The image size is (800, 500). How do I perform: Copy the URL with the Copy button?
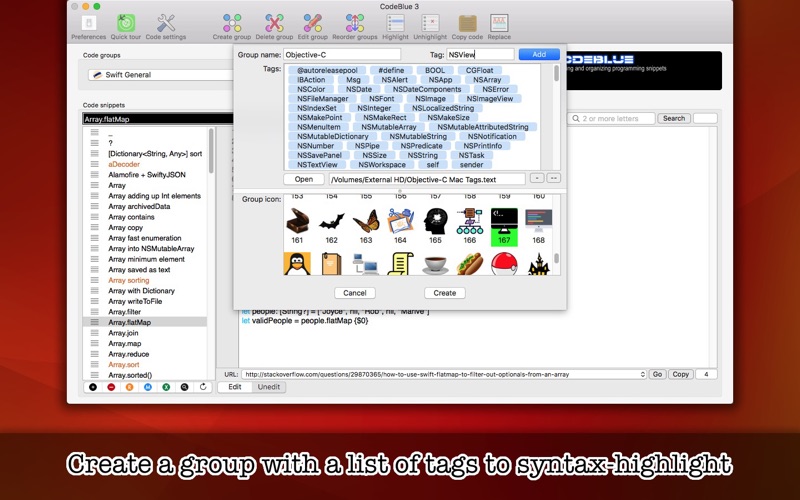click(x=681, y=374)
